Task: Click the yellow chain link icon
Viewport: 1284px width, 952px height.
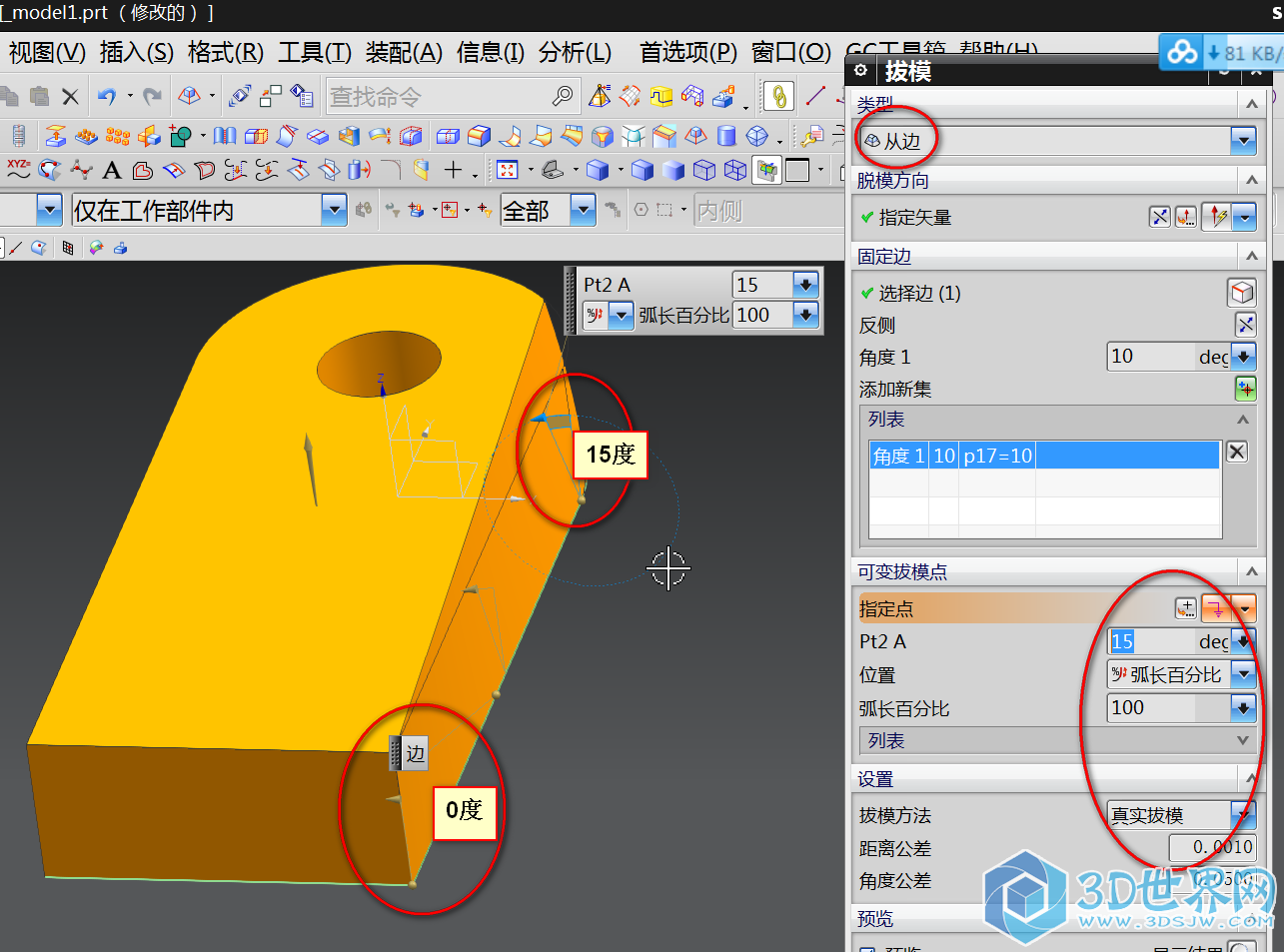Action: pos(778,96)
